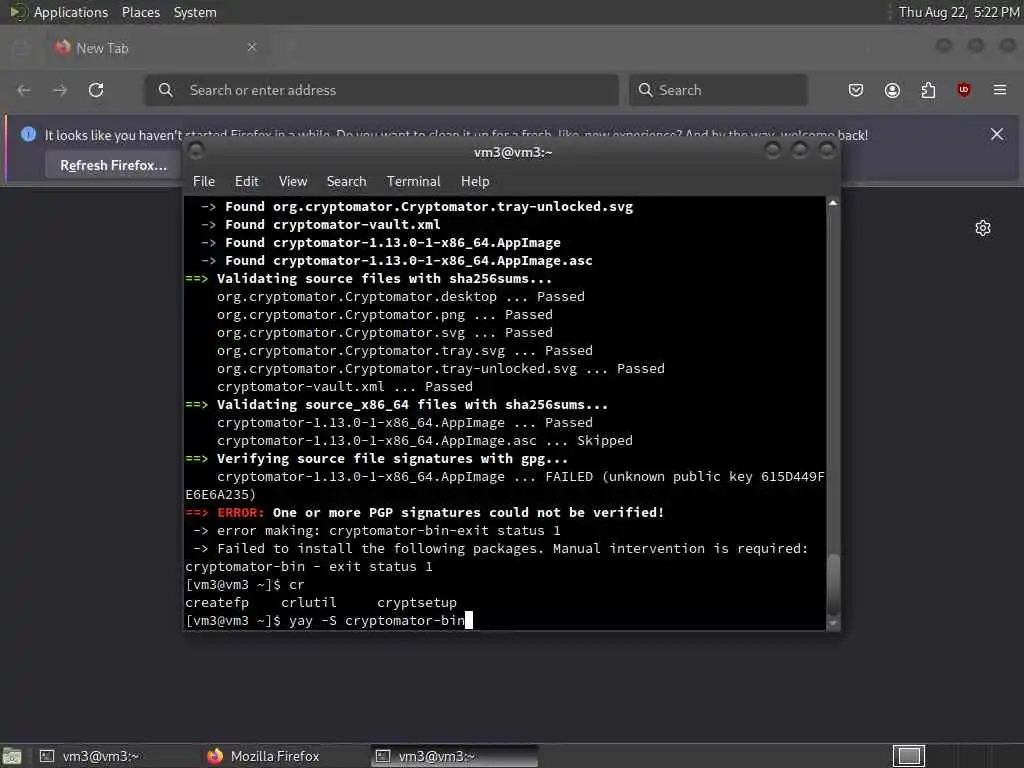Open the Applications panel menu
Image resolution: width=1024 pixels, height=768 pixels.
[71, 12]
